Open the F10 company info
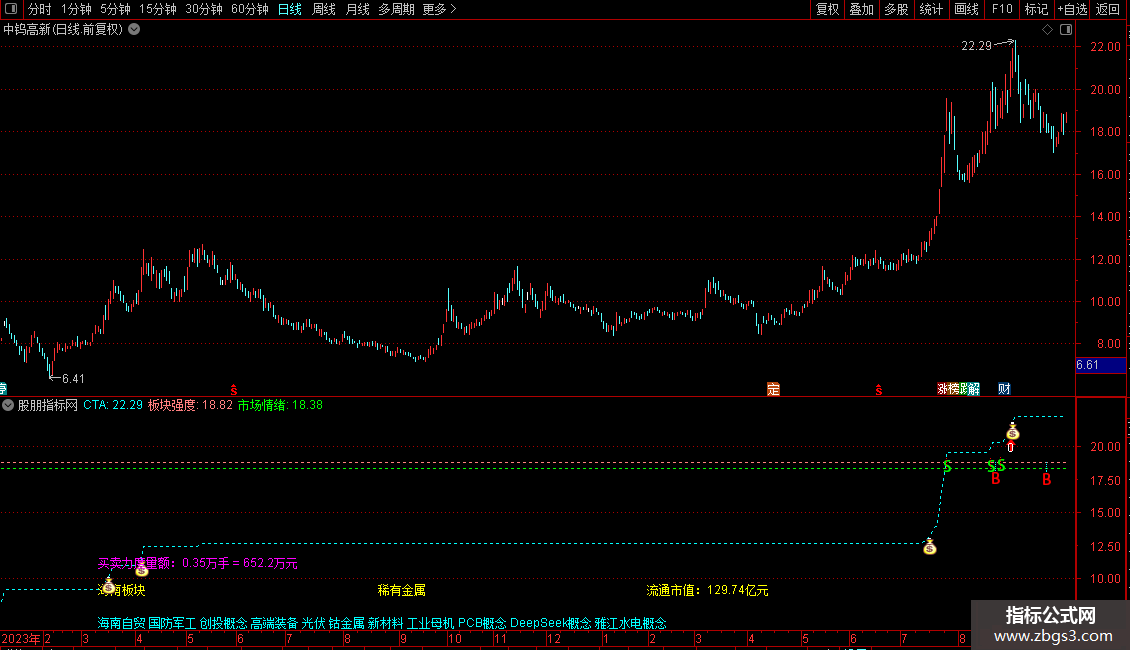The image size is (1130, 650). [1002, 9]
